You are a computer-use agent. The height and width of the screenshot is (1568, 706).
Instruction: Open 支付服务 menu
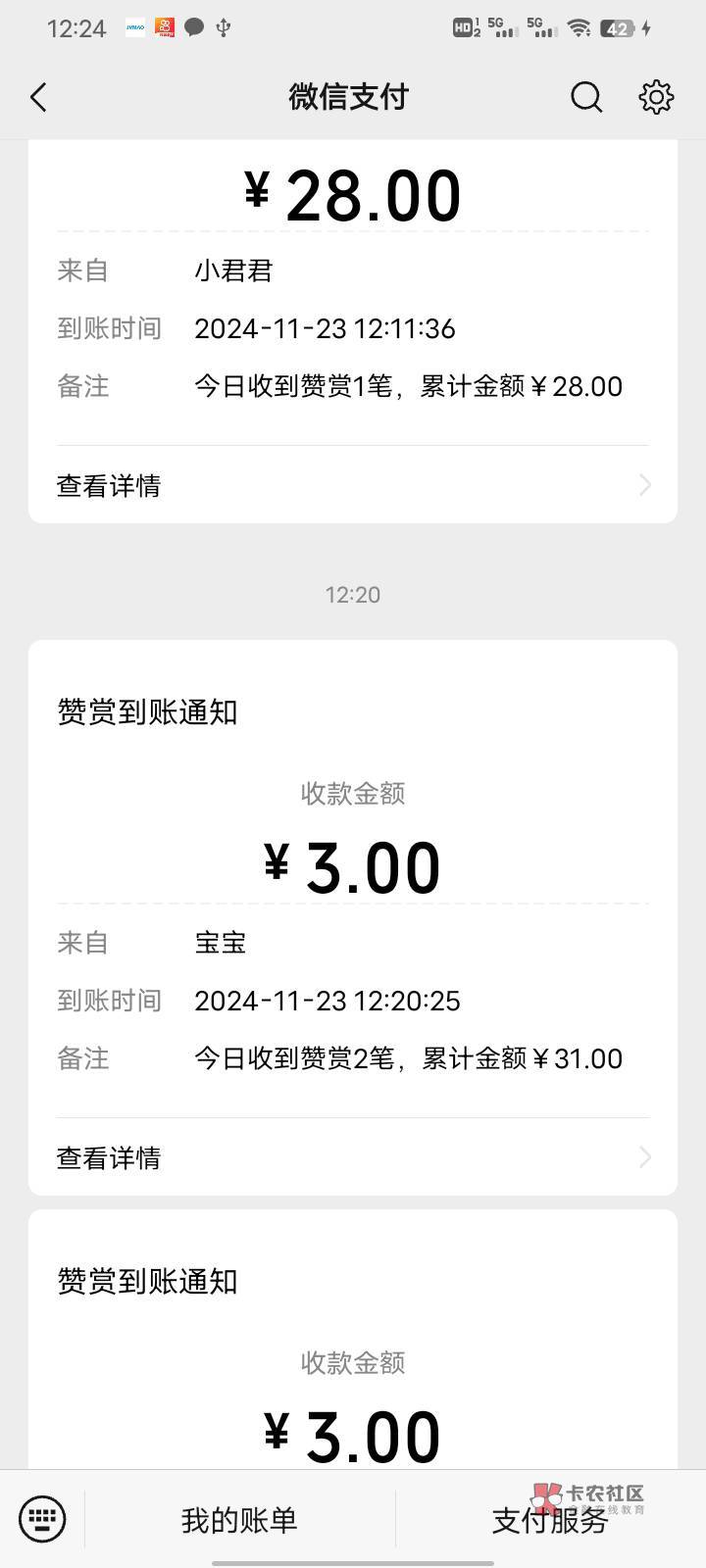point(549,1520)
